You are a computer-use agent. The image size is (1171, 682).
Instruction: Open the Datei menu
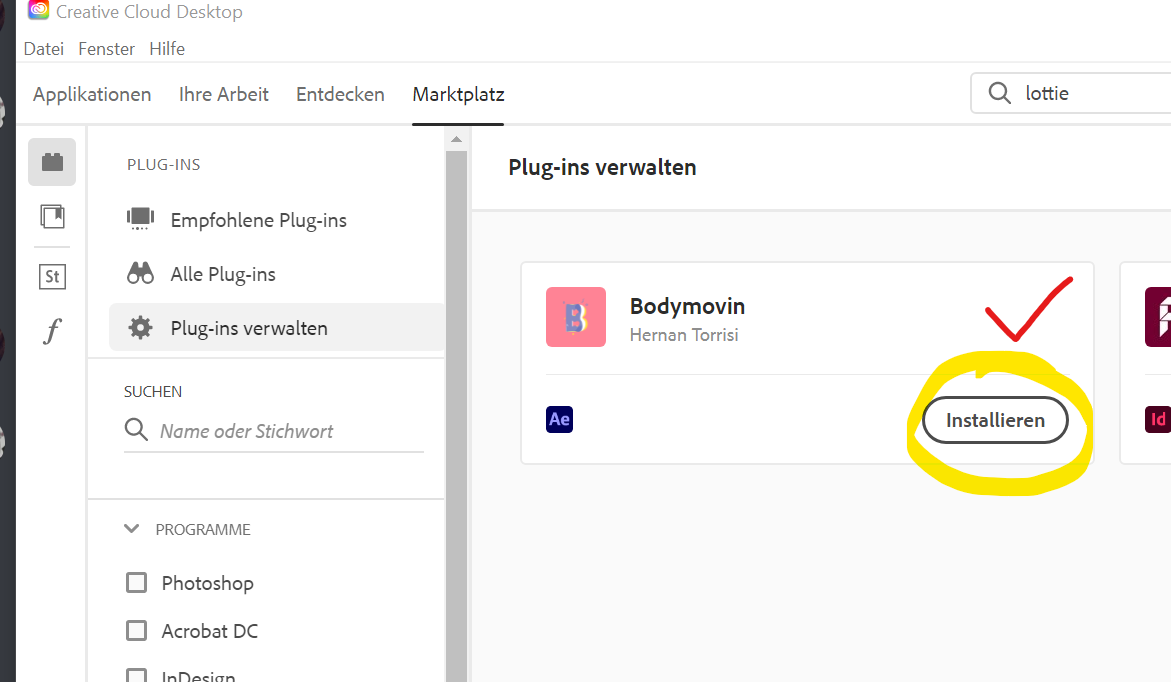tap(43, 48)
